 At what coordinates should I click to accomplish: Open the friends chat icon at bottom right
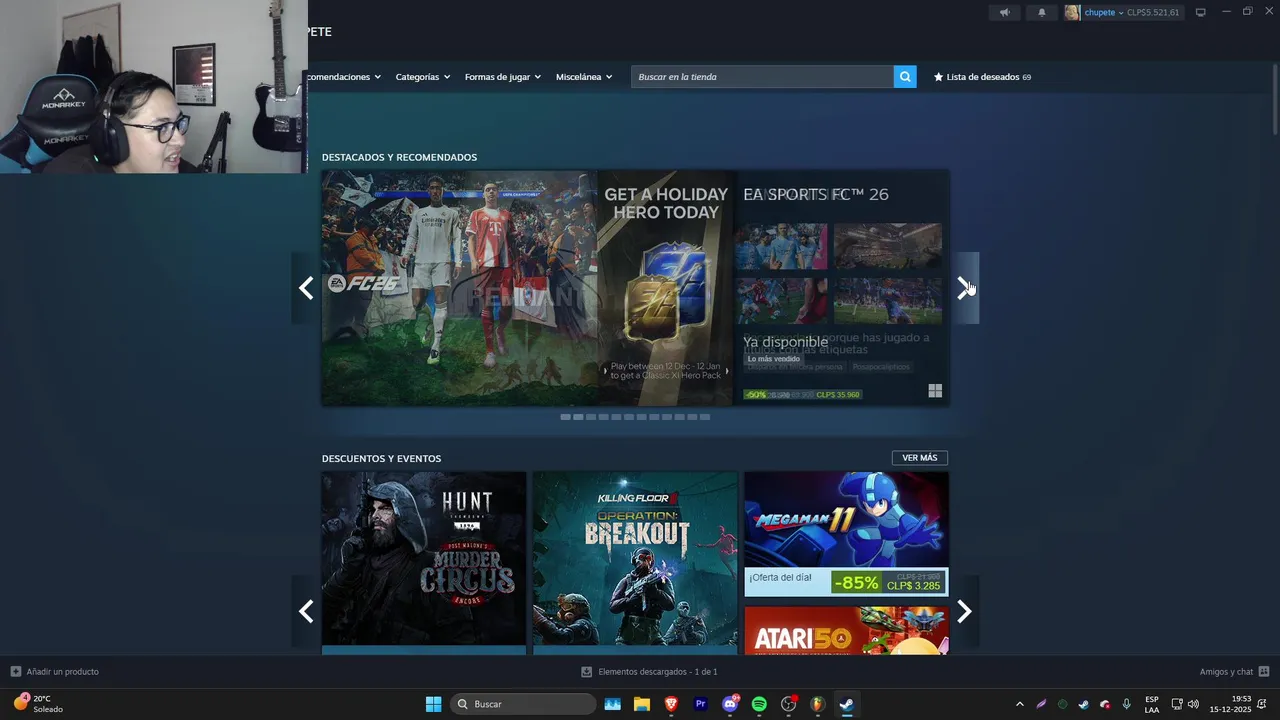click(x=1264, y=672)
